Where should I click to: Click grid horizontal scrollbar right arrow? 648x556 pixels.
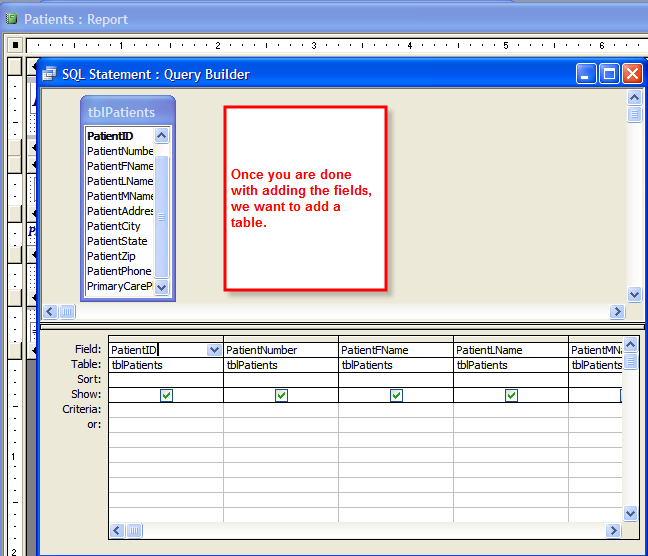tap(615, 531)
